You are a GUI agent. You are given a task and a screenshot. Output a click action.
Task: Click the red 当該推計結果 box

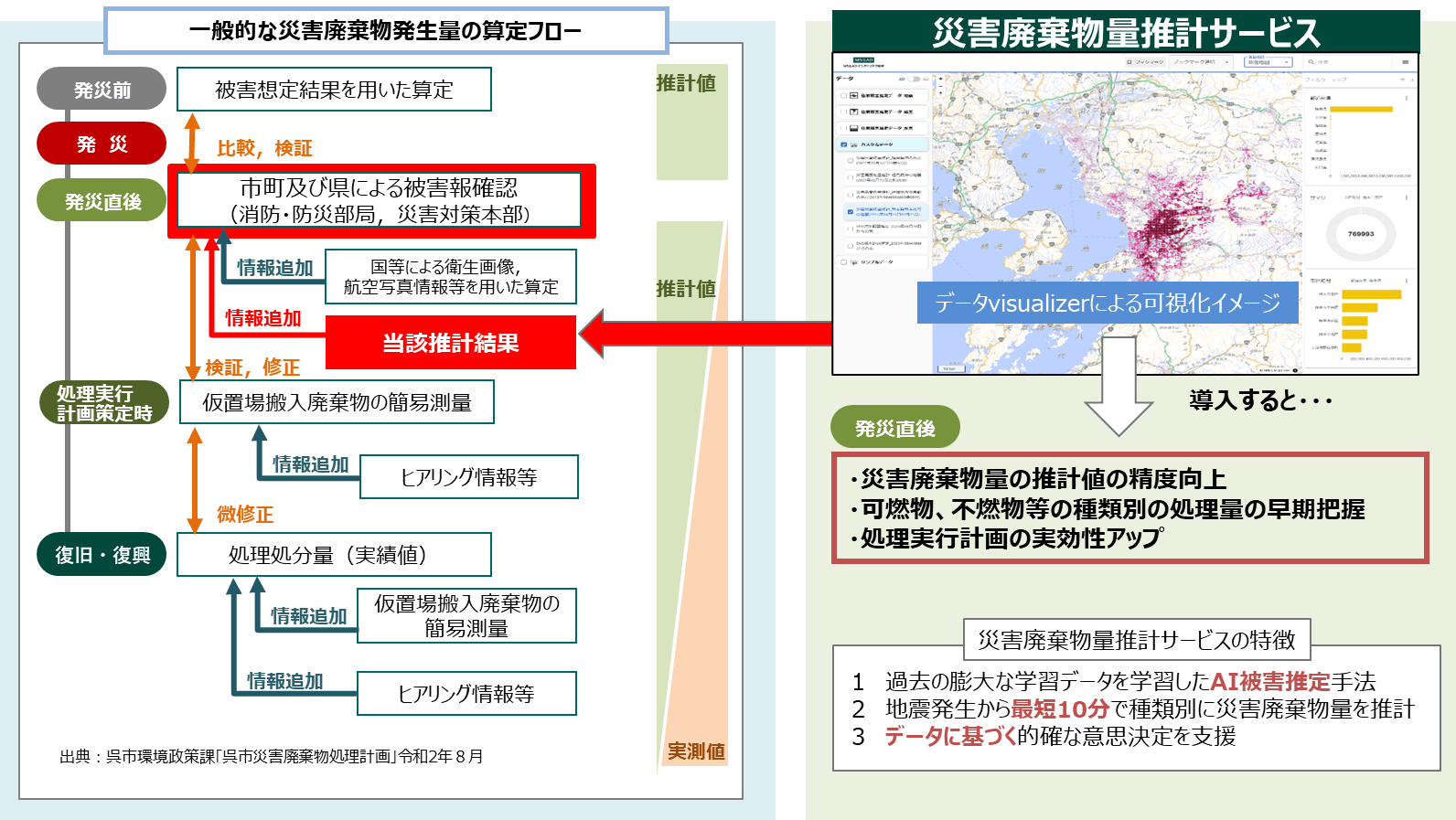[x=451, y=343]
